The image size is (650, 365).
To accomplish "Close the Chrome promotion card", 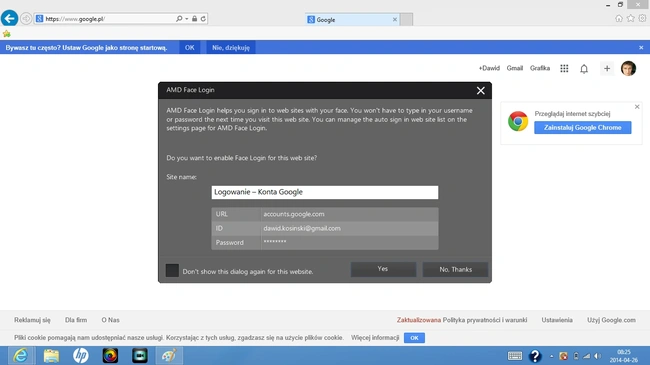I will click(637, 107).
